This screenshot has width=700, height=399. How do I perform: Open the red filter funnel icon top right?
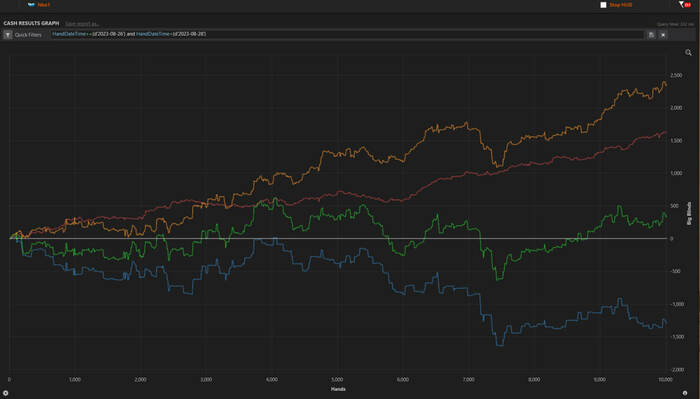point(684,4)
